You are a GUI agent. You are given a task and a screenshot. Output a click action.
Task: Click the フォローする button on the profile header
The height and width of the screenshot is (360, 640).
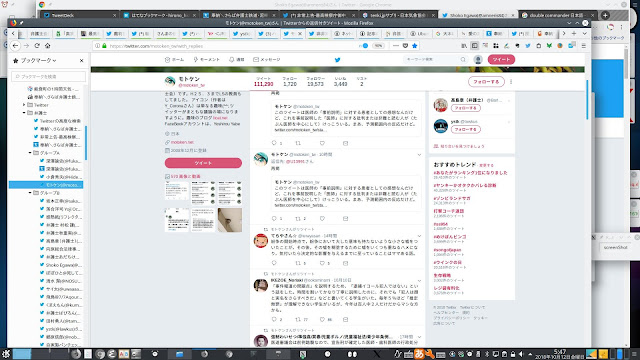click(x=486, y=82)
